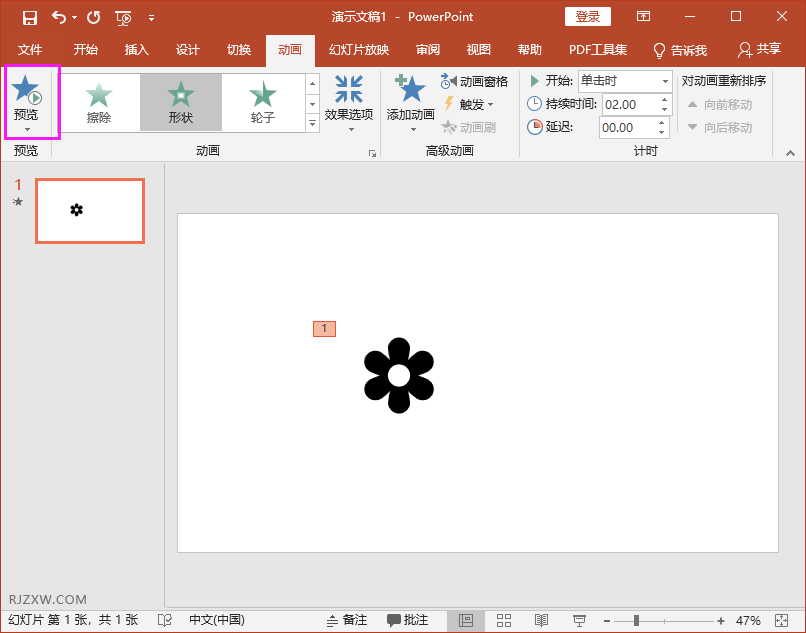The height and width of the screenshot is (633, 806).
Task: Select slide 1 thumbnail in the panel
Action: click(x=90, y=211)
